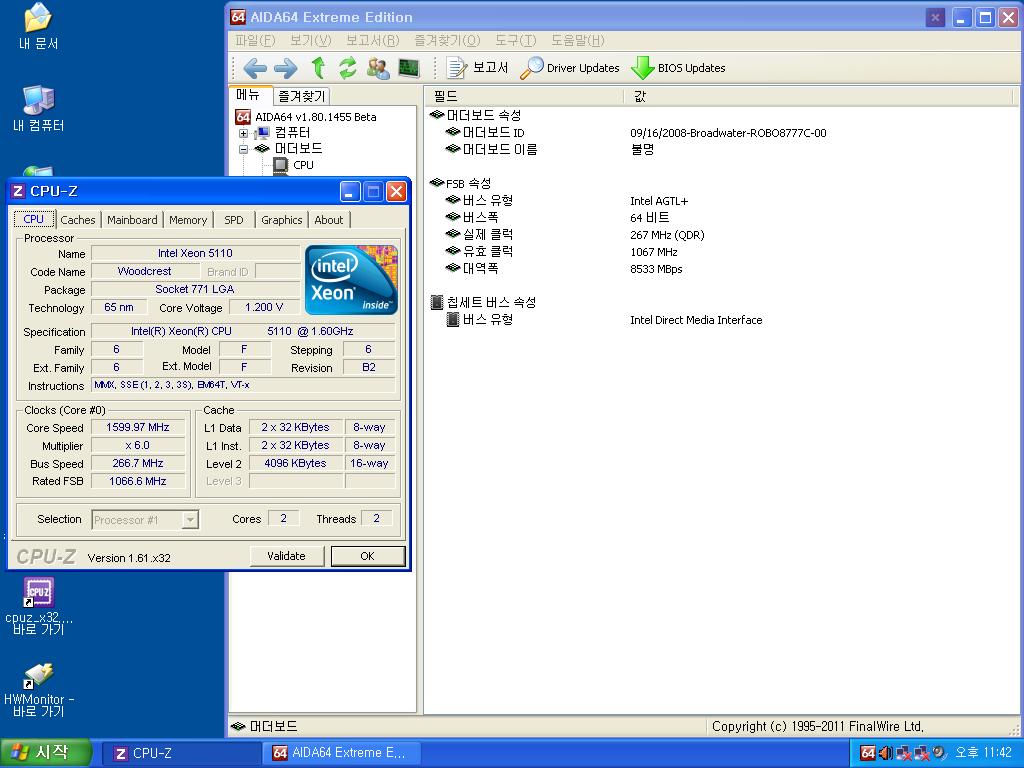Go up one level with the green up arrow
The image size is (1024, 768).
pos(318,67)
